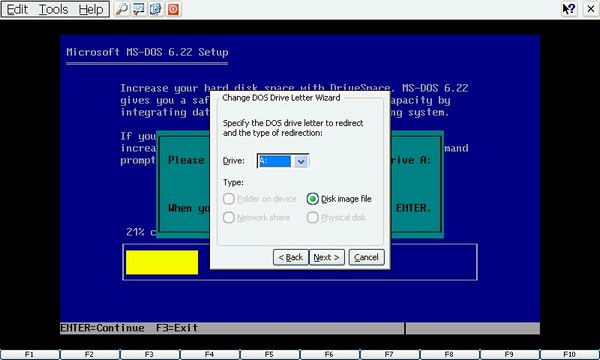The image size is (600, 360).
Task: Open the Help menu
Action: [91, 9]
